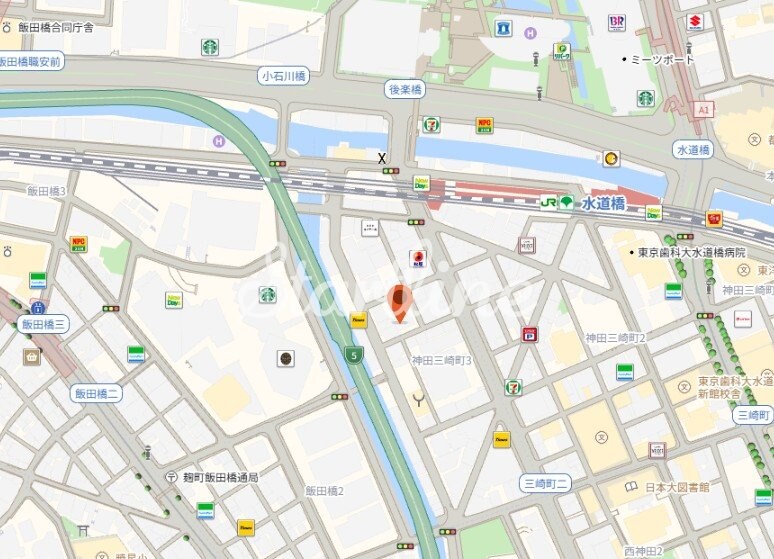Select the A1 subway exit marker
The height and width of the screenshot is (559, 774).
tap(703, 110)
